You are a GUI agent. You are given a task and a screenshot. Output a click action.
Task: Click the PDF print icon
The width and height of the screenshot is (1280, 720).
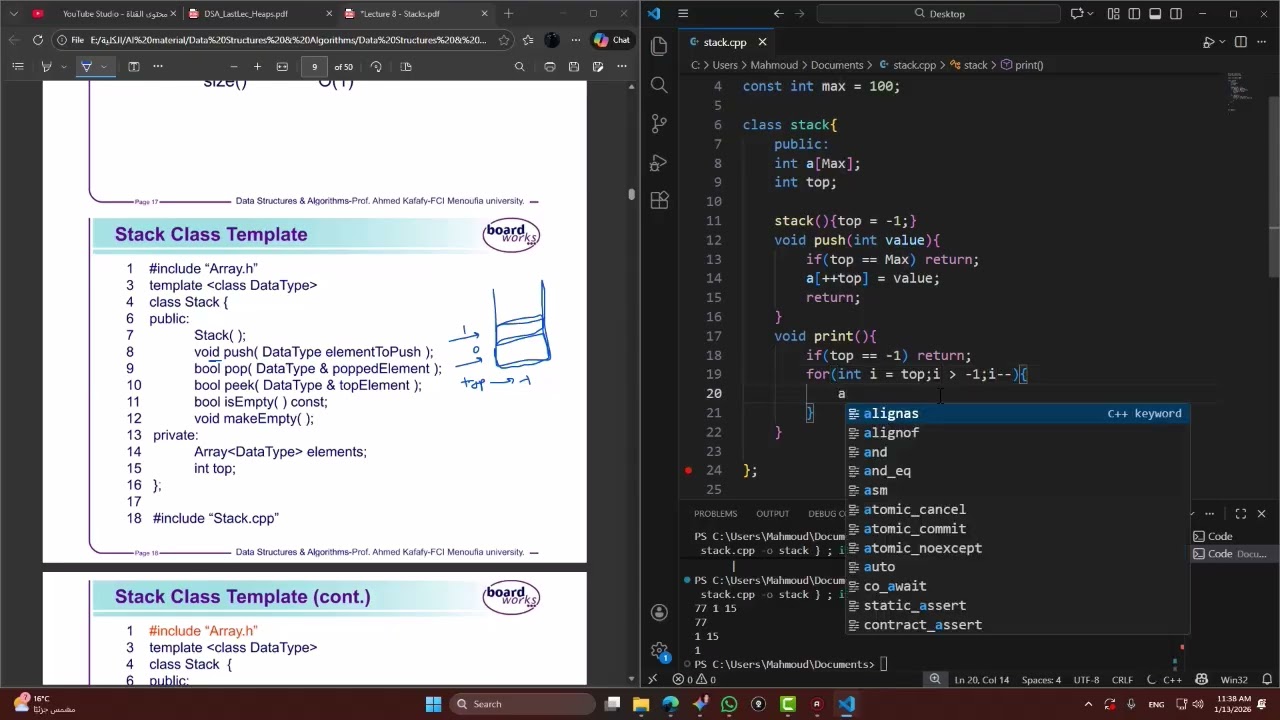pos(550,67)
